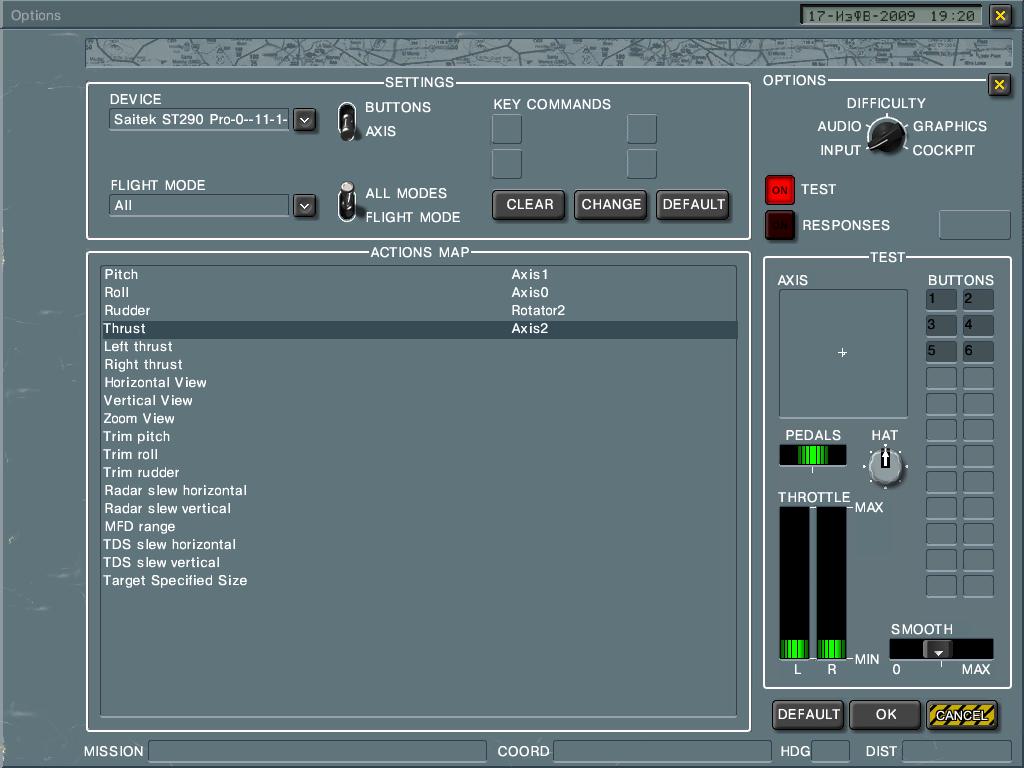
Task: Open the Device dropdown list
Action: coord(305,120)
